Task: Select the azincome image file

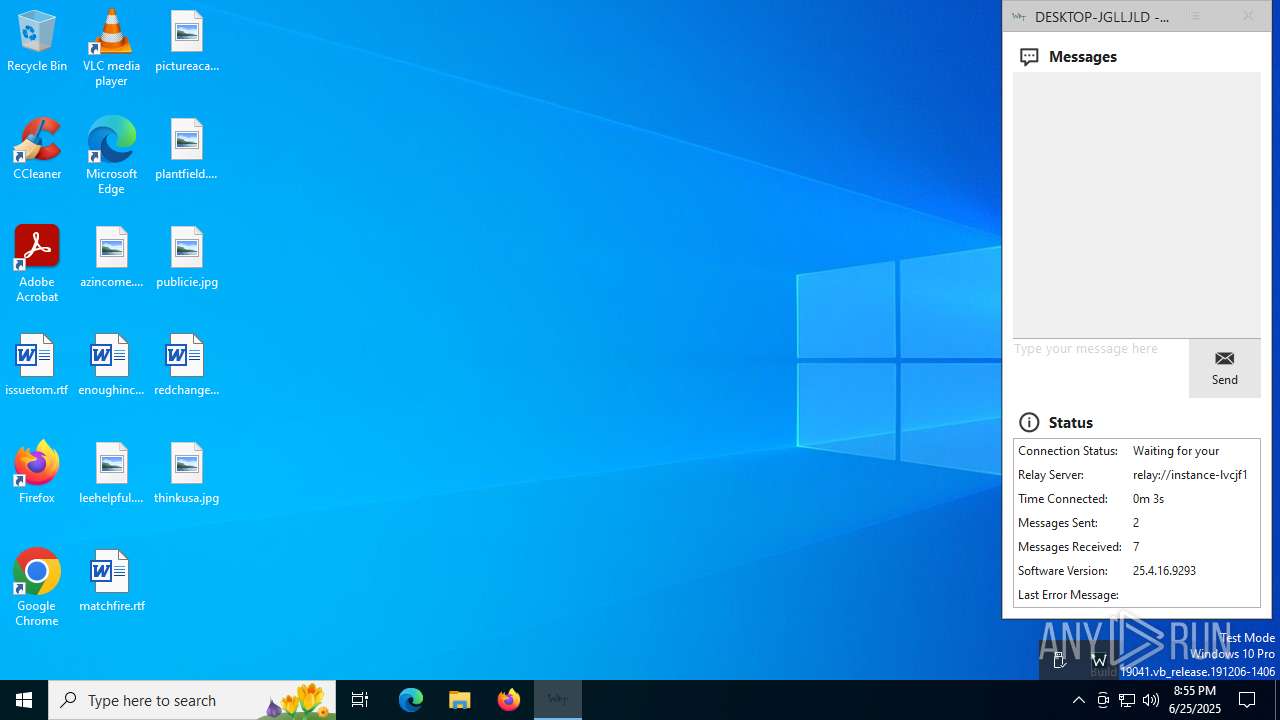Action: coord(111,258)
